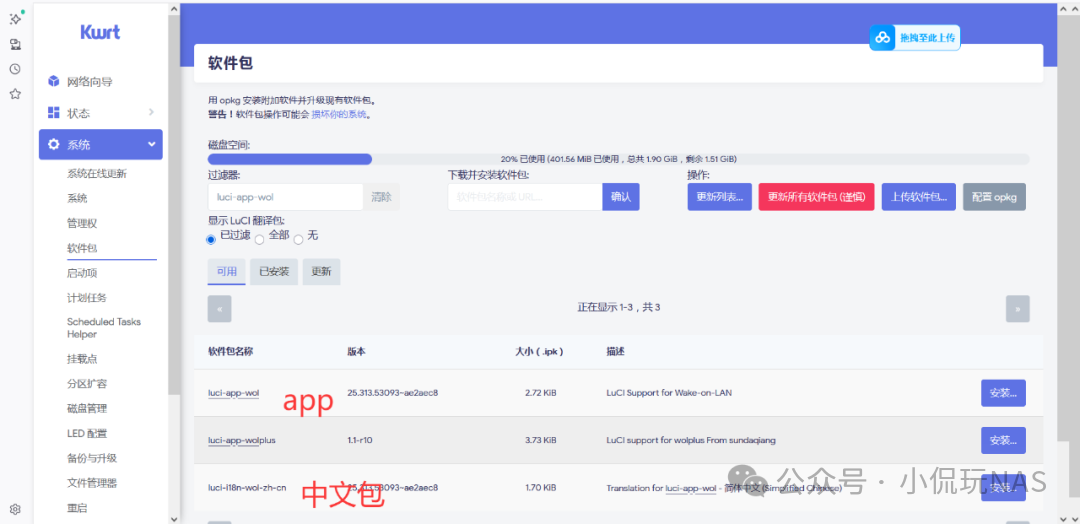Focus the 过滤器 filter input field

pos(285,197)
